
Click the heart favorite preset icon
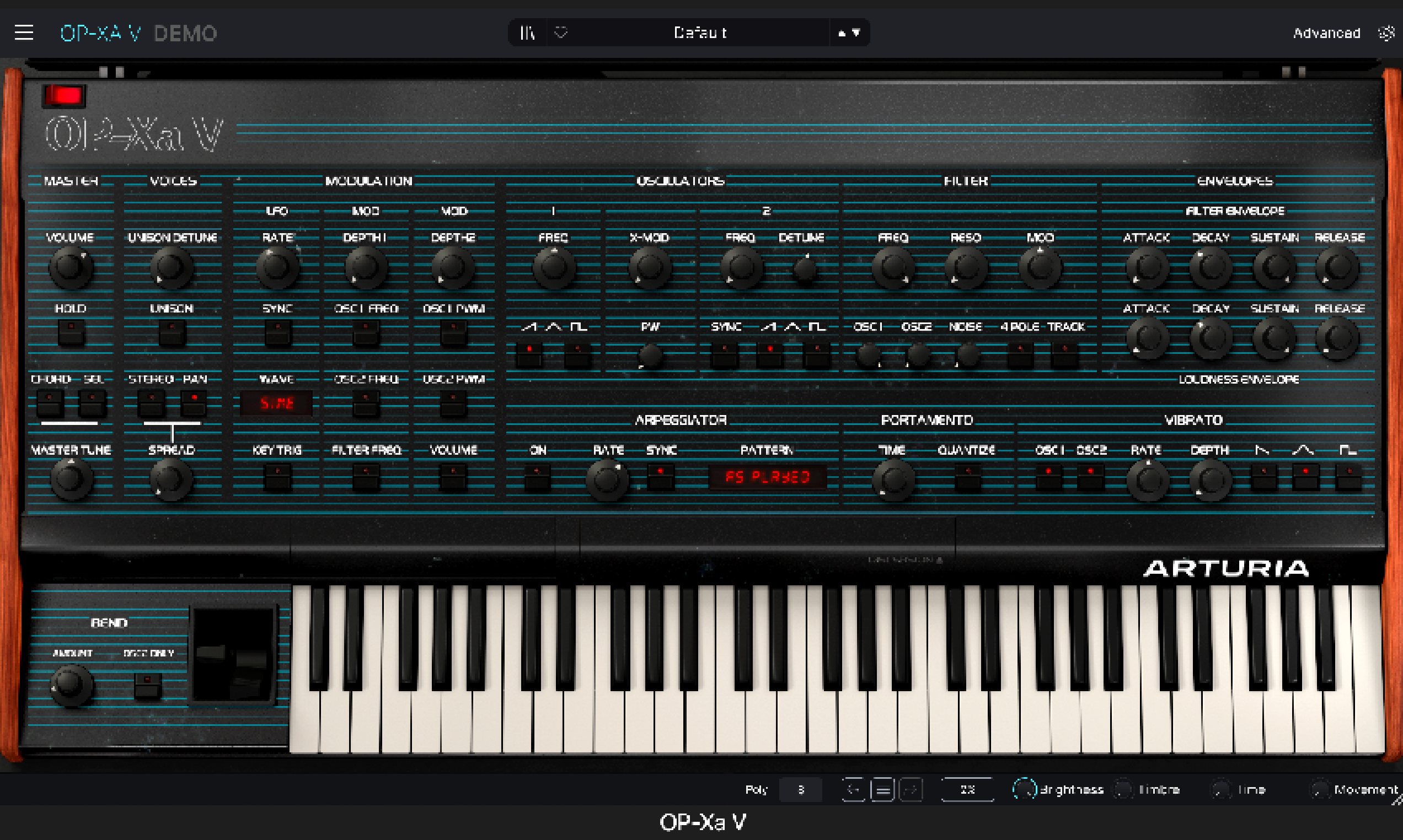click(560, 33)
